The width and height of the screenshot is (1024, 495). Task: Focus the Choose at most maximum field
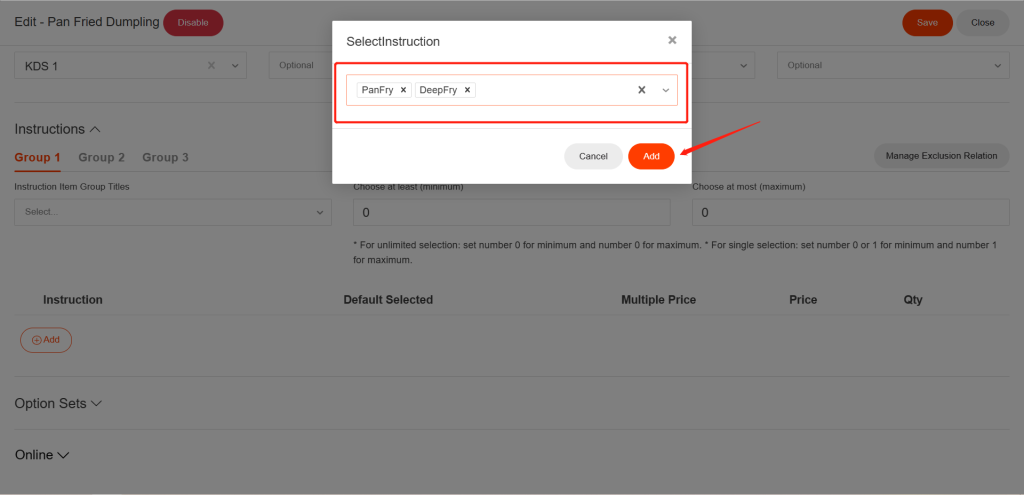pyautogui.click(x=850, y=212)
